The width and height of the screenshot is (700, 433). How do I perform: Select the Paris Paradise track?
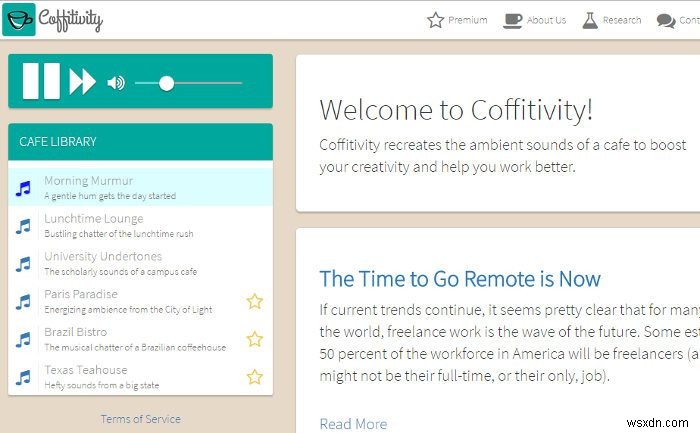point(140,301)
